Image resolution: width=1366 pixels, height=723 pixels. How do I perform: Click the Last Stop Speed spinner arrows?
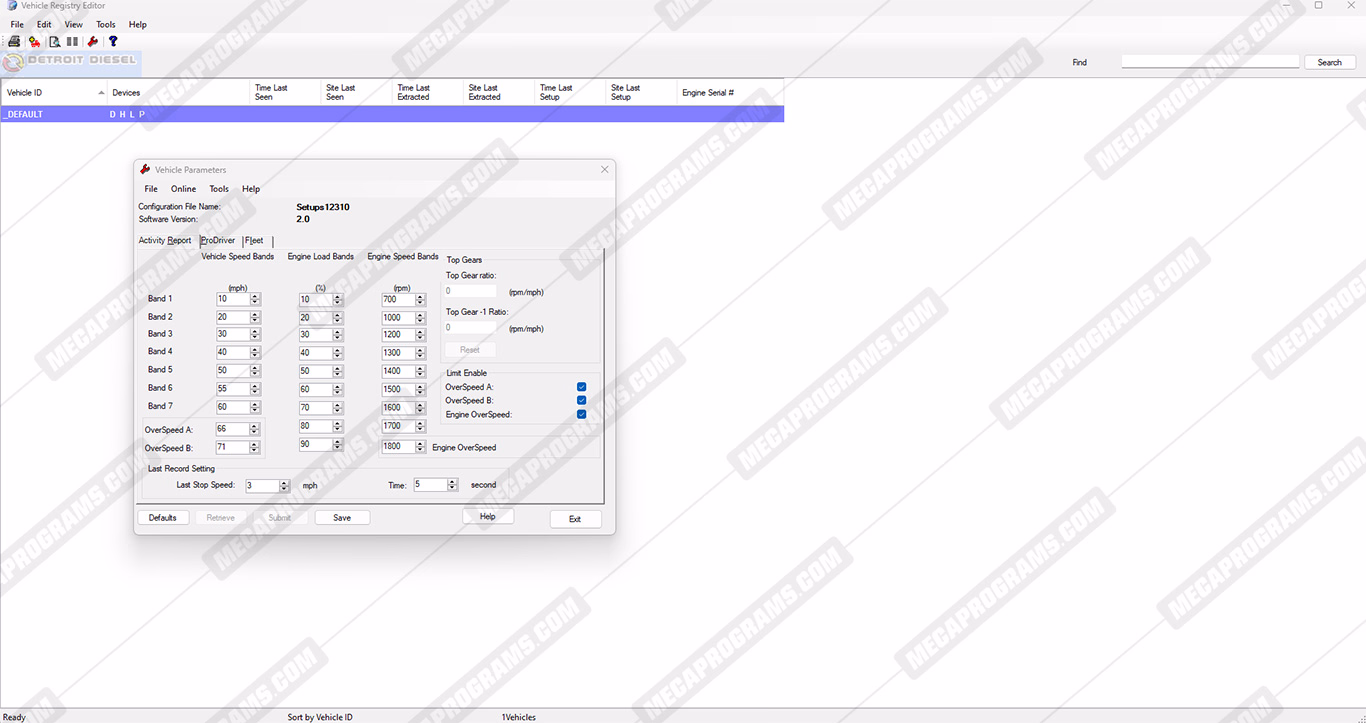point(284,486)
